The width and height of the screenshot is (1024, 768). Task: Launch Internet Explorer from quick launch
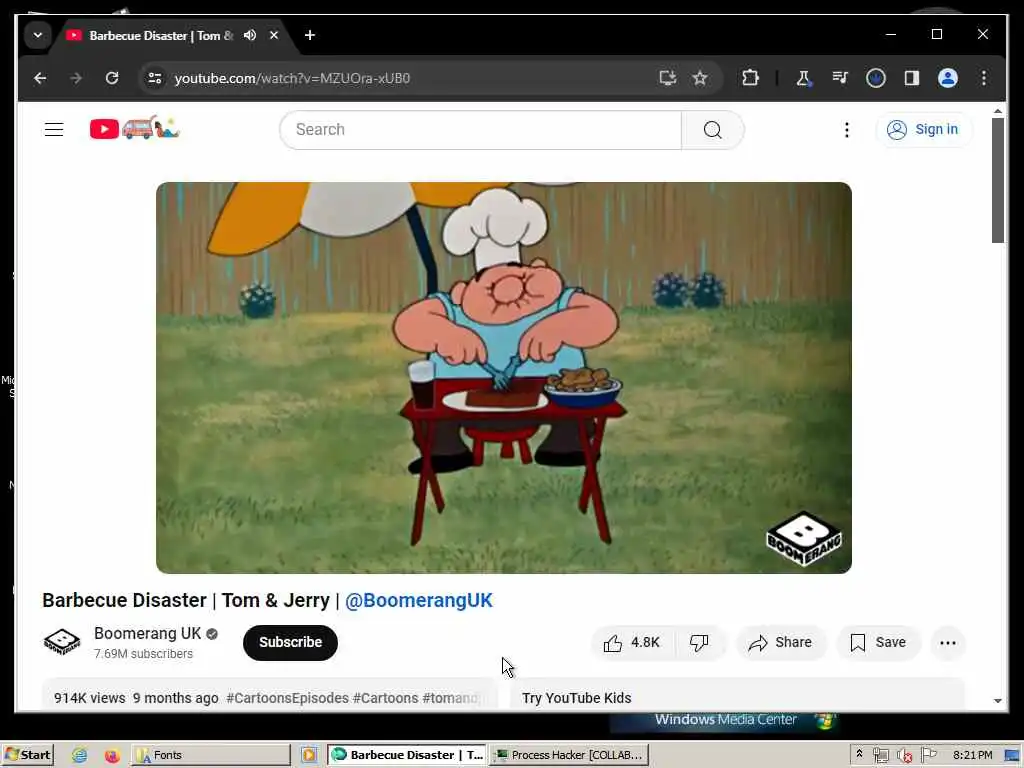point(80,756)
